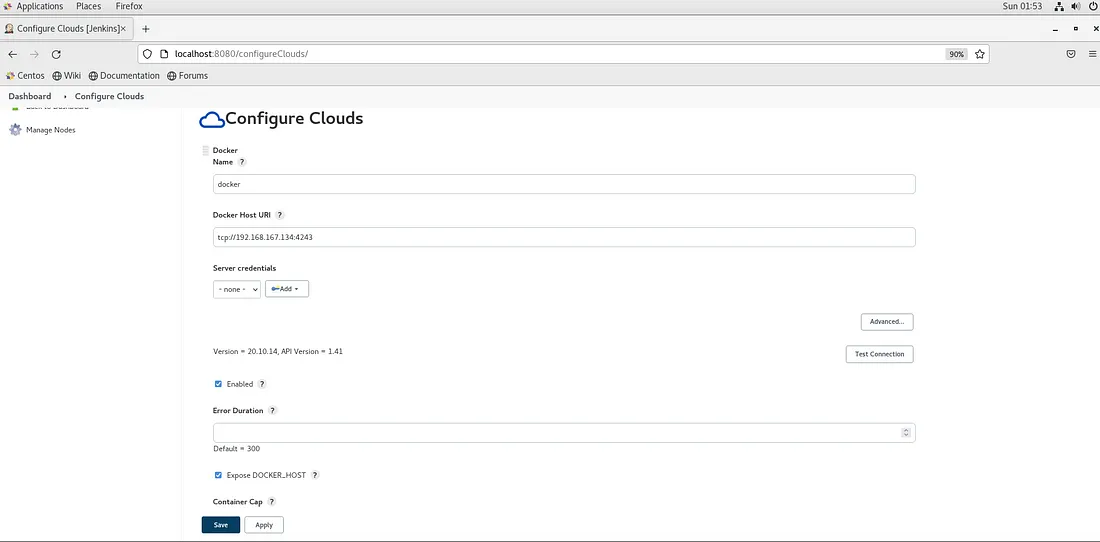The image size is (1100, 542).
Task: Go back with the browser back arrow
Action: pos(13,54)
